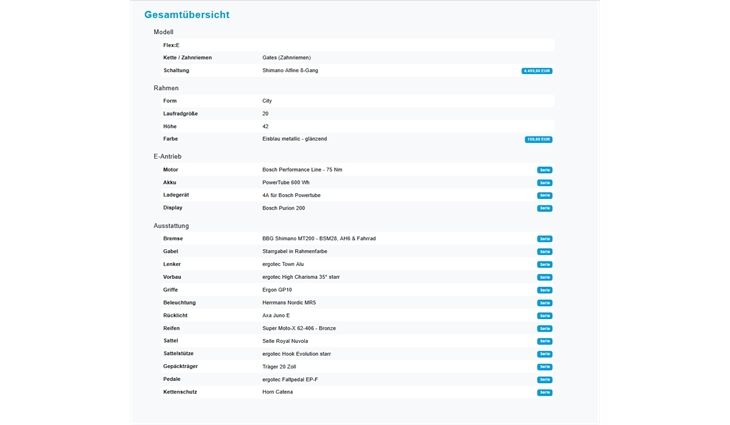Image resolution: width=730 pixels, height=425 pixels.
Task: Select the Bosch Performance Line motor text
Action: click(x=302, y=170)
